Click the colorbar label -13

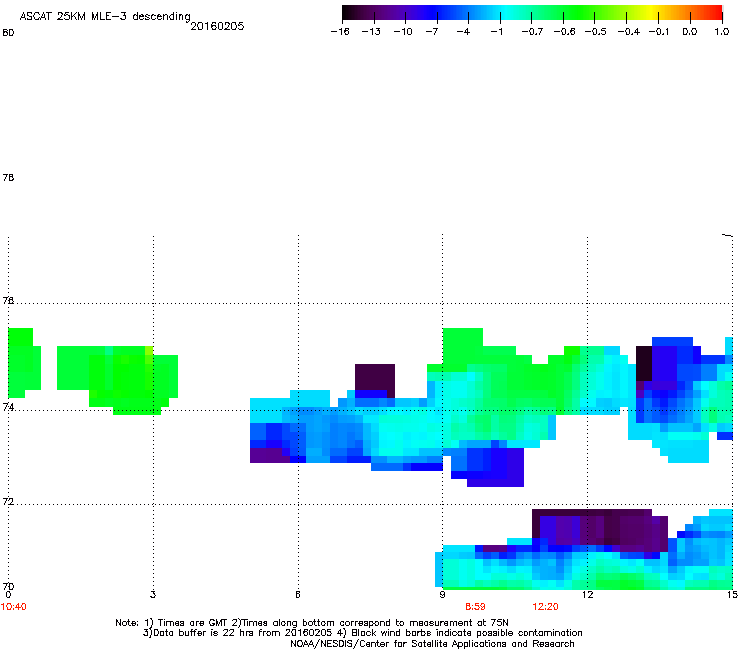click(x=371, y=32)
